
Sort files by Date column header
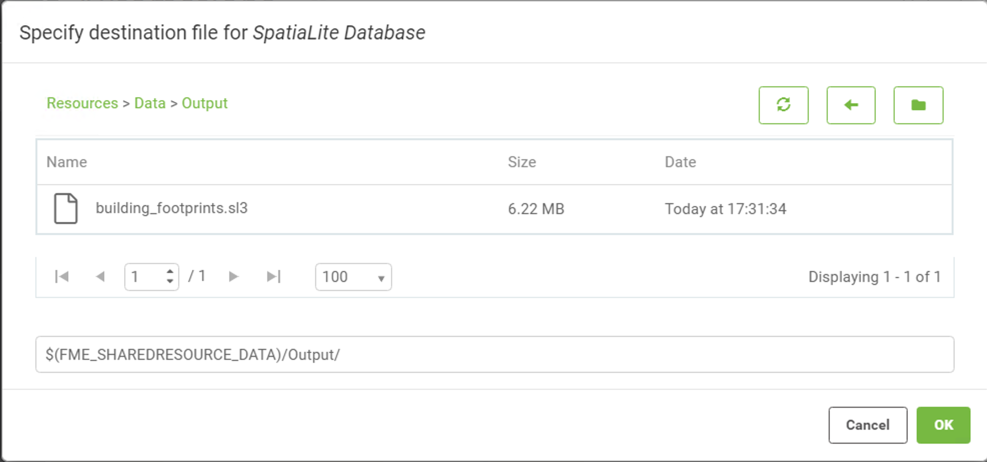(x=680, y=162)
